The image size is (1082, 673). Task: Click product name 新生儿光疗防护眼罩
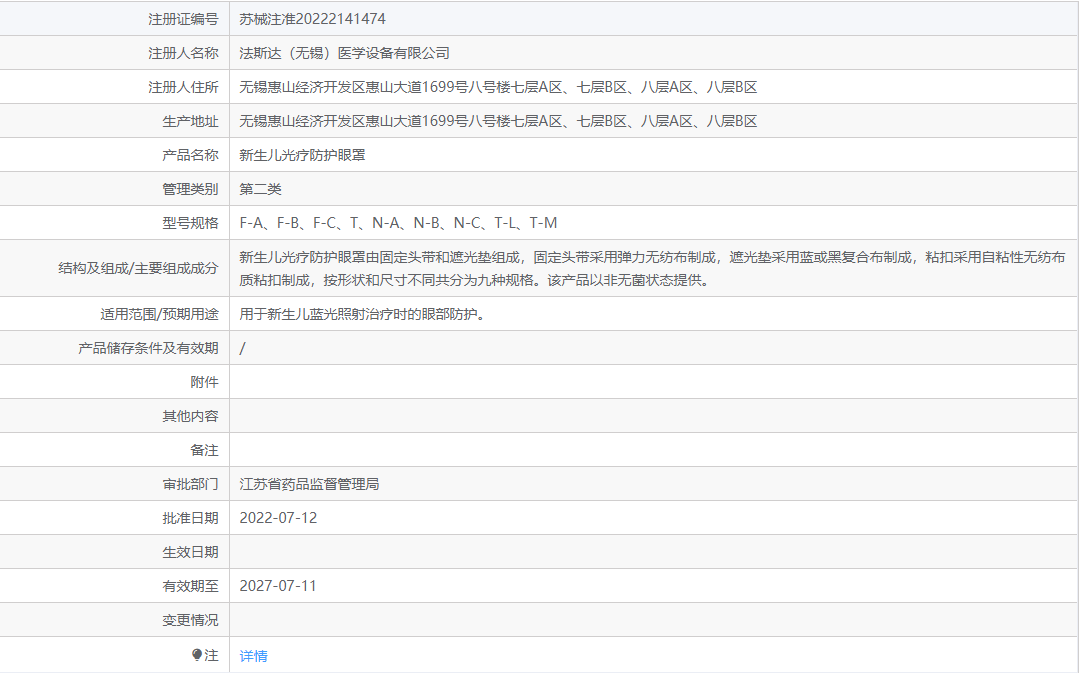tap(302, 155)
